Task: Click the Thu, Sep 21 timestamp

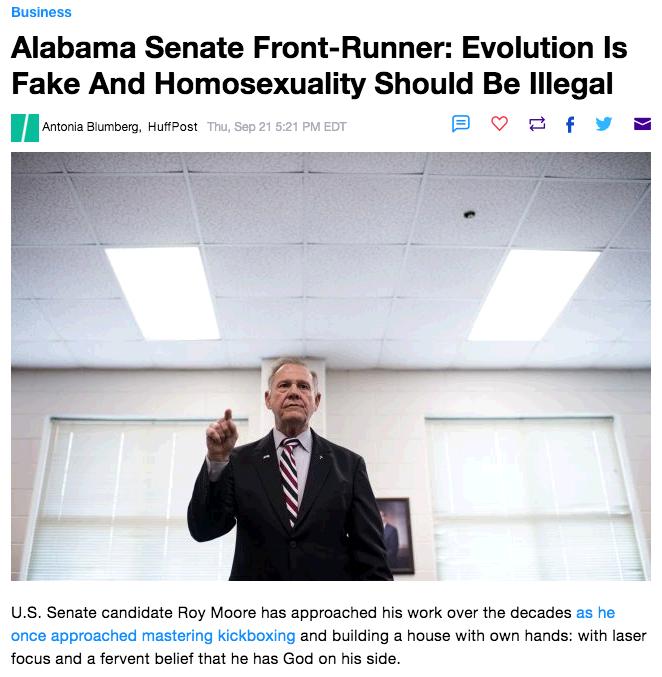Action: pos(277,127)
